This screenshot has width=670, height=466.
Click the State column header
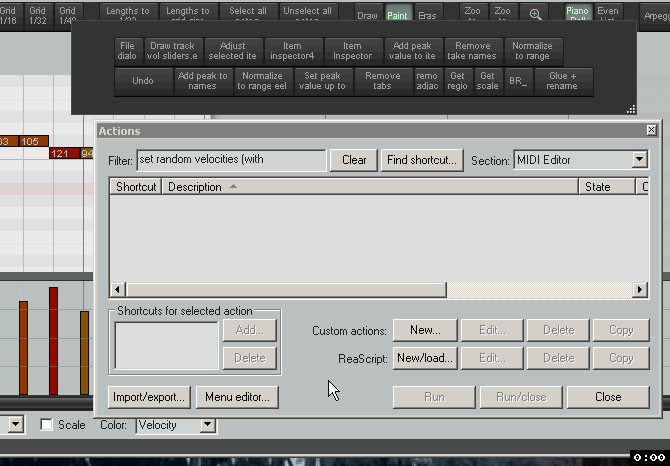pos(607,187)
